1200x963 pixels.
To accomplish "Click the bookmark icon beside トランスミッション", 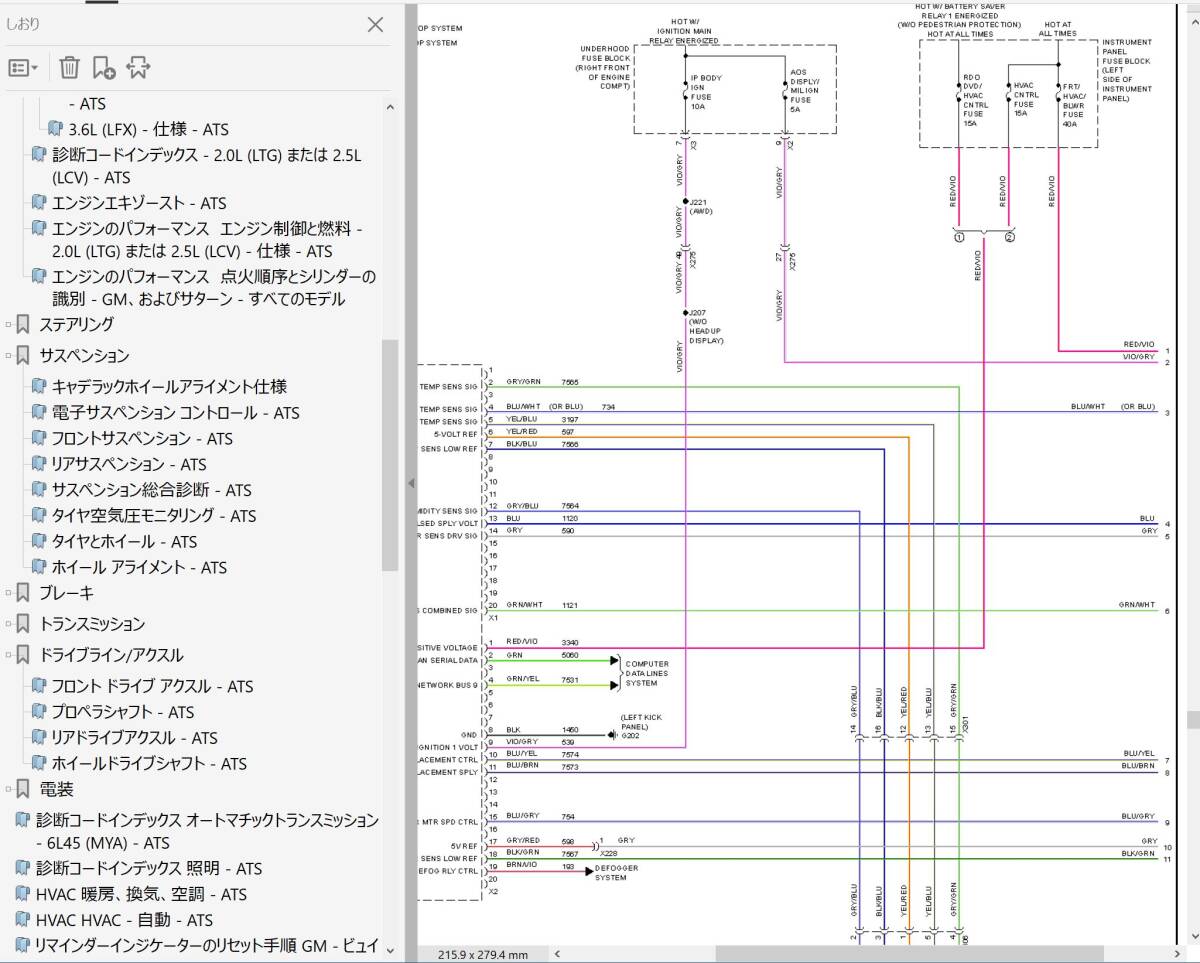I will pyautogui.click(x=23, y=624).
